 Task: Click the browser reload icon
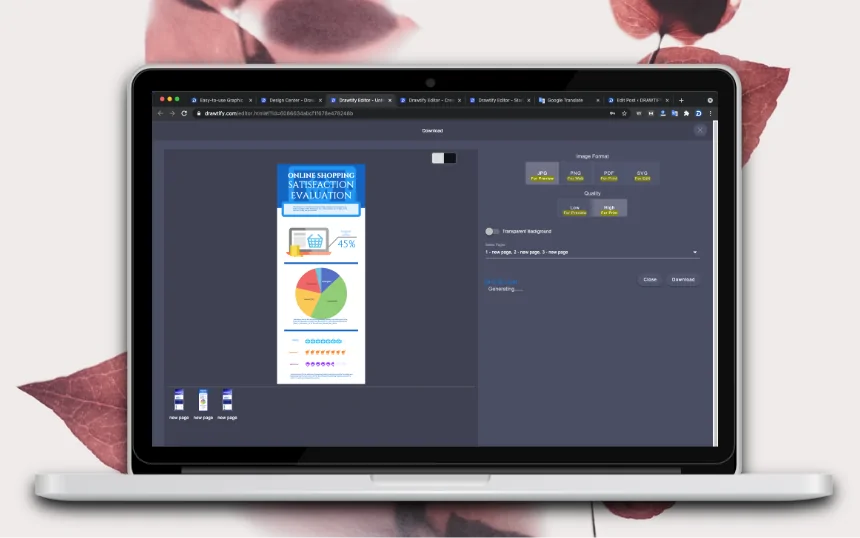tap(184, 114)
